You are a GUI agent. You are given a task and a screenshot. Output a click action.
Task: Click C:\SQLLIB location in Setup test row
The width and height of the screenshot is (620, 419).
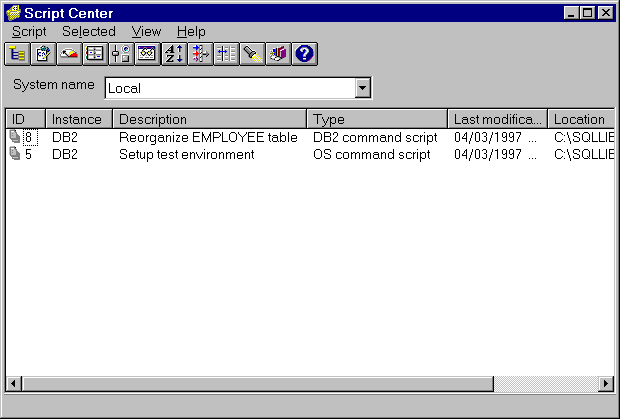click(584, 154)
